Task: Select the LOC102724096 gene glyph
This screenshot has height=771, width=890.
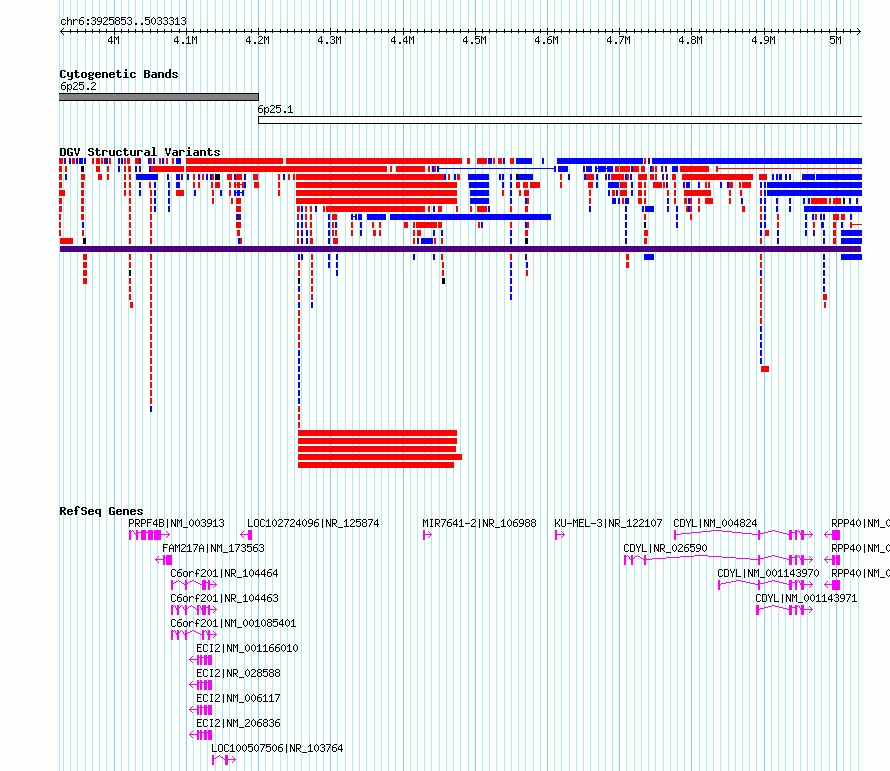Action: tap(246, 535)
